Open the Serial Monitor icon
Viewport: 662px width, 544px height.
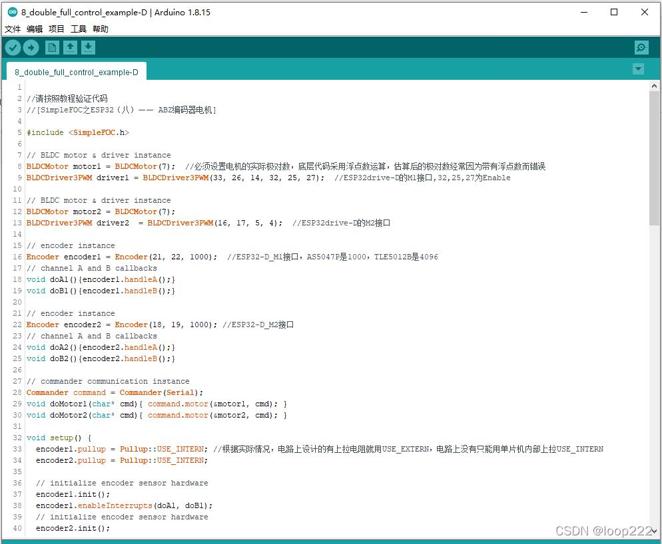[641, 48]
